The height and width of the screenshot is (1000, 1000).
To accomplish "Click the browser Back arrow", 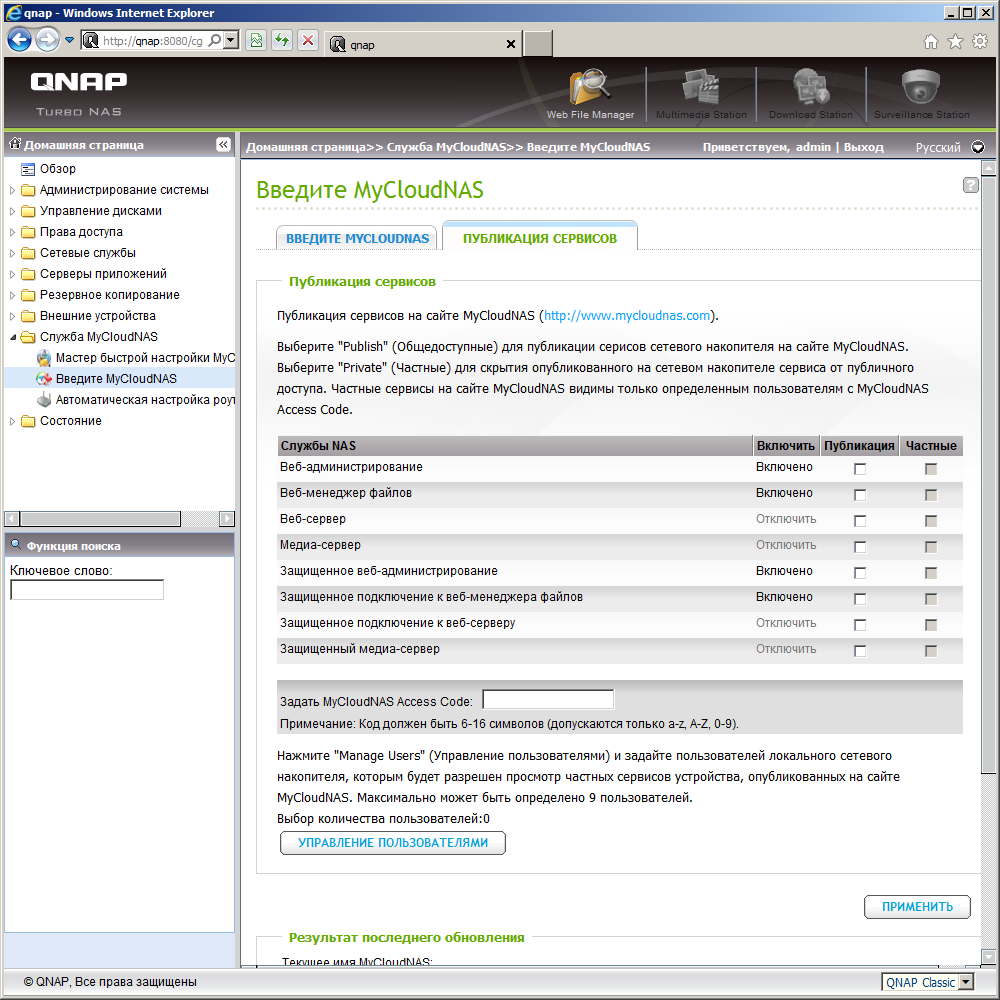I will pos(19,40).
